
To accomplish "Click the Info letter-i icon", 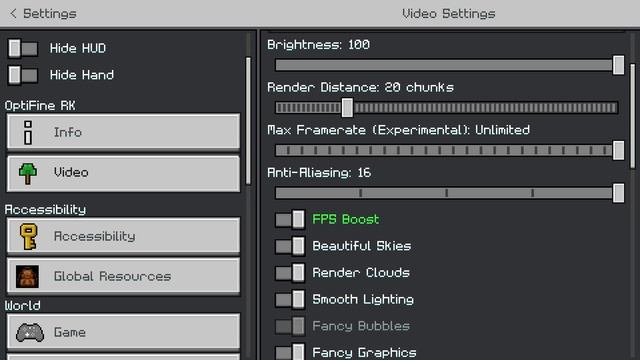I will 28,132.
